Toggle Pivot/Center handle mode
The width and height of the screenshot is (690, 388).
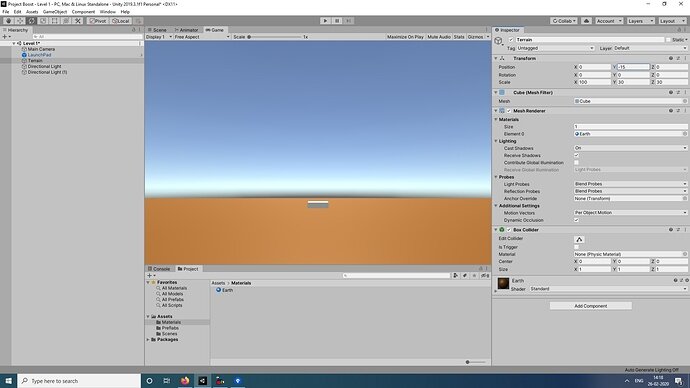[x=98, y=21]
